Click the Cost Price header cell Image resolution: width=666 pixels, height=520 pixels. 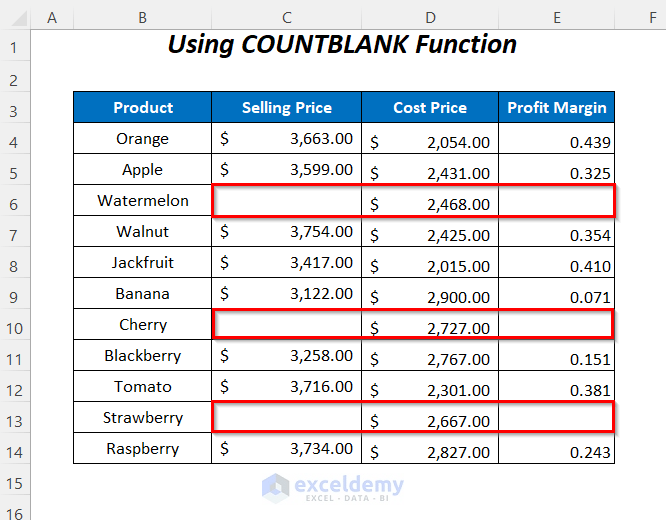[430, 107]
